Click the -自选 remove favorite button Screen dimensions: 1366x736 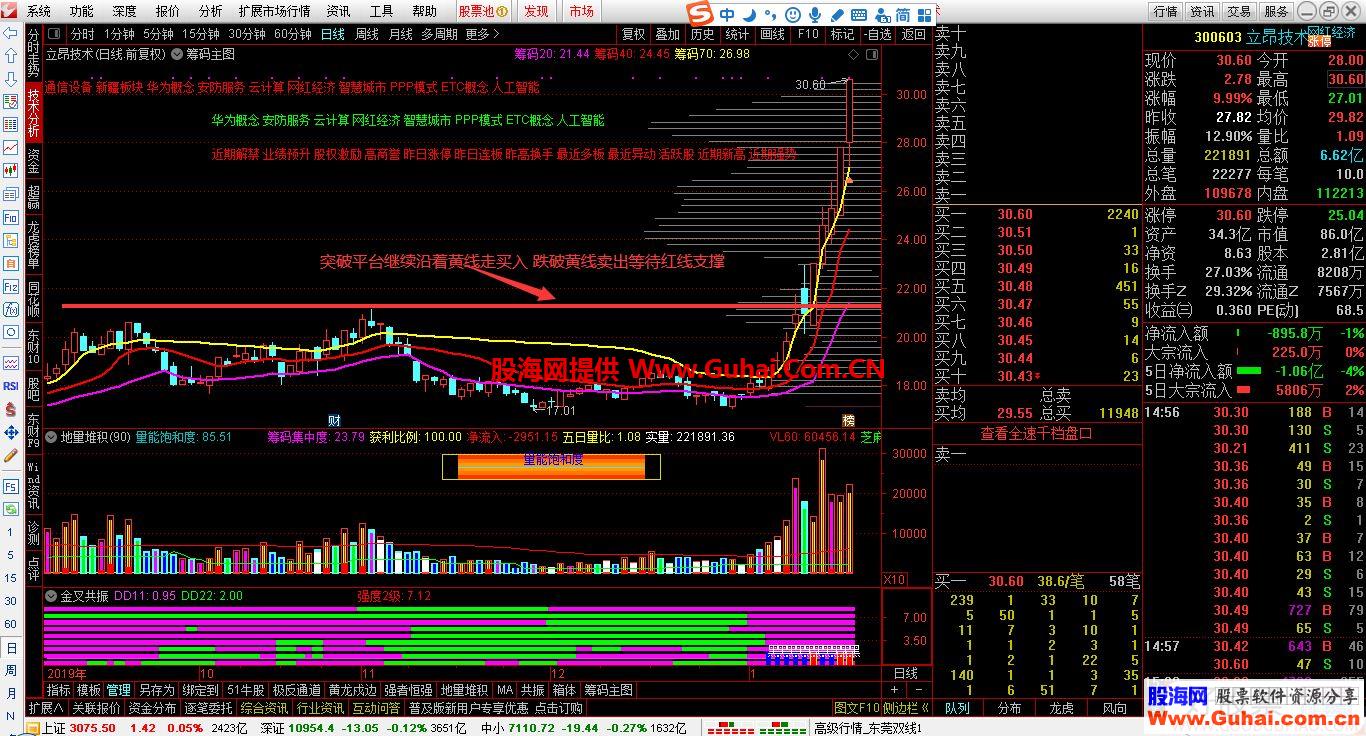pos(876,34)
